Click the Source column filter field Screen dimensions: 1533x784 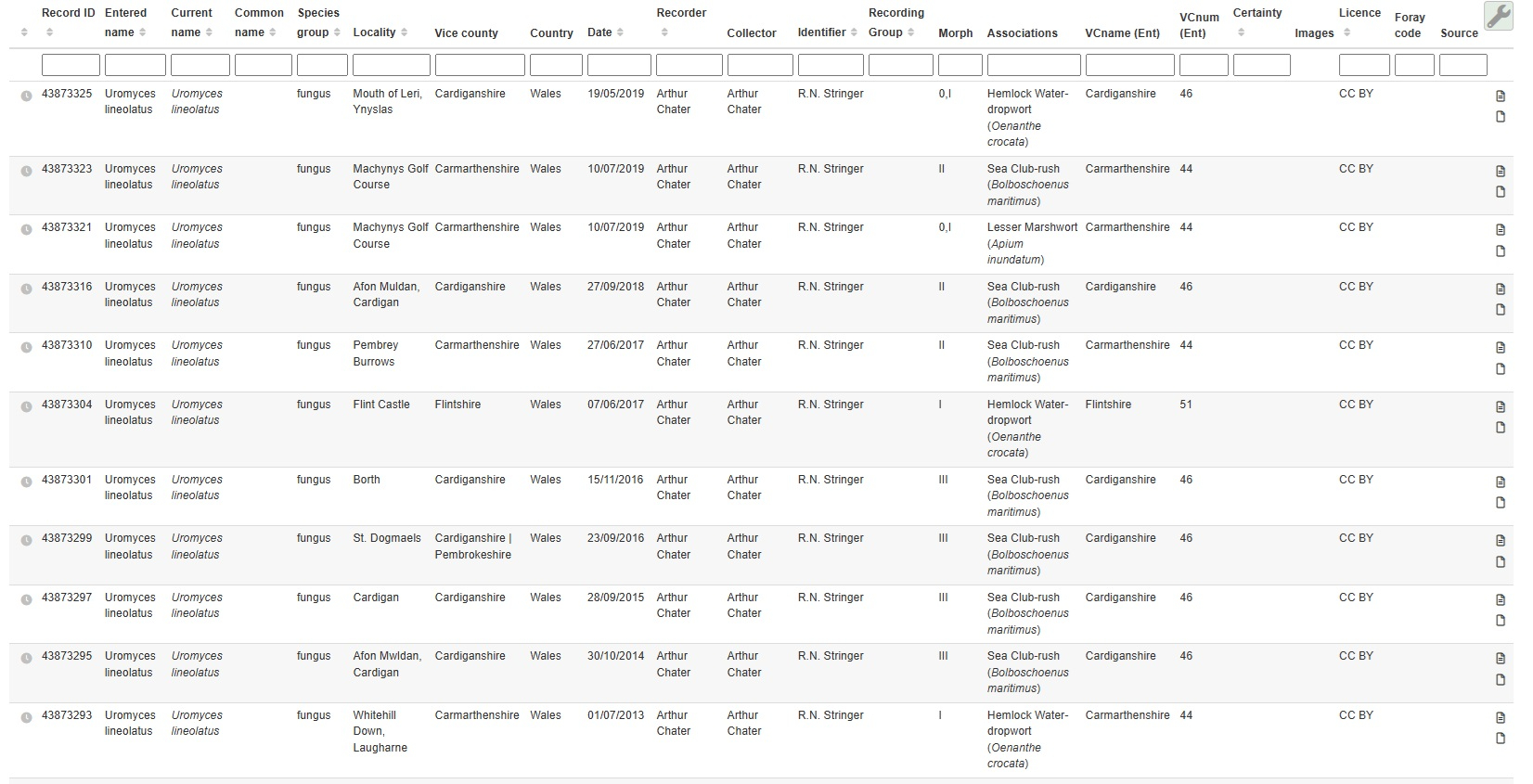tap(1462, 65)
